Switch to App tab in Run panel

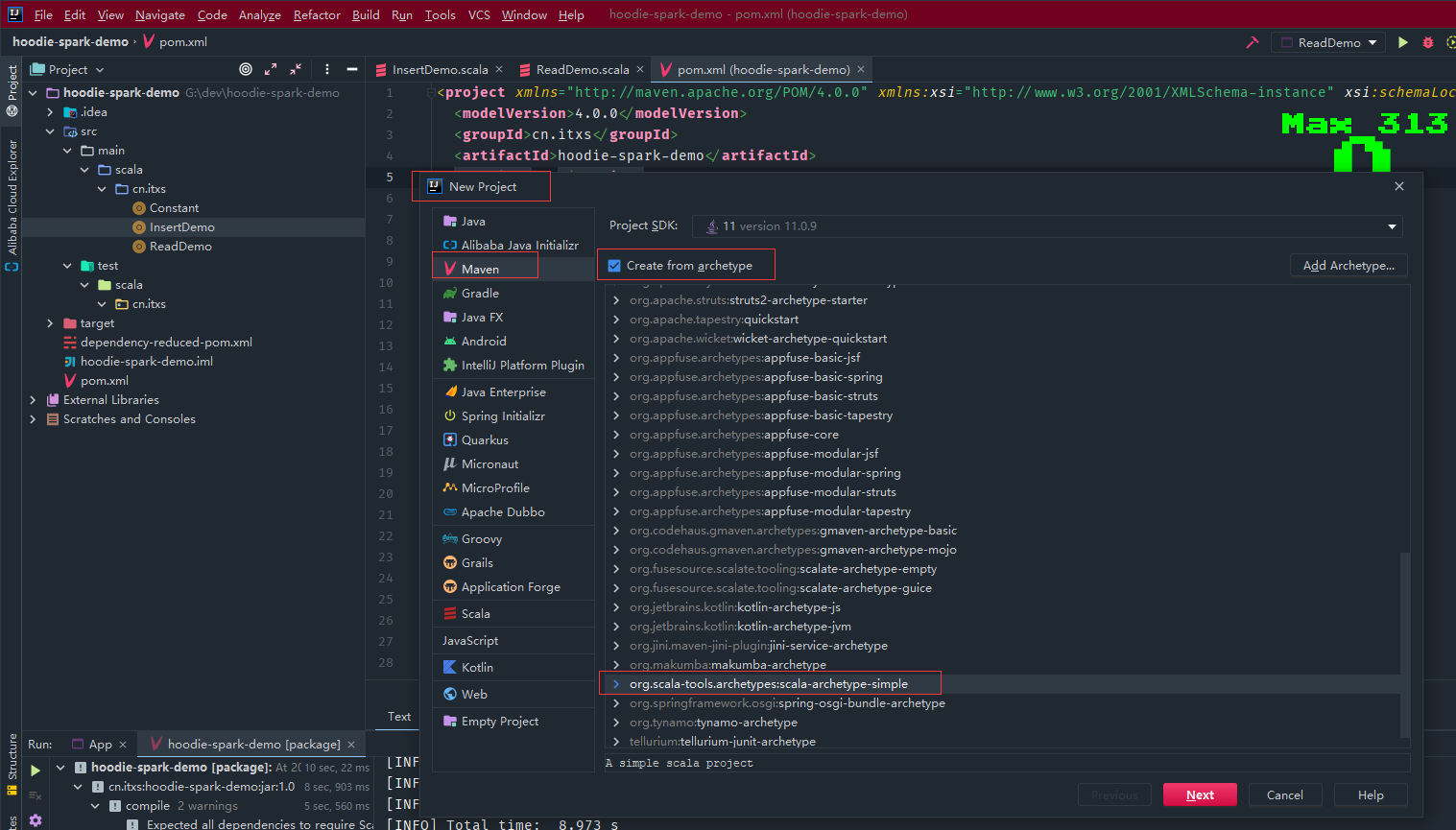point(100,745)
